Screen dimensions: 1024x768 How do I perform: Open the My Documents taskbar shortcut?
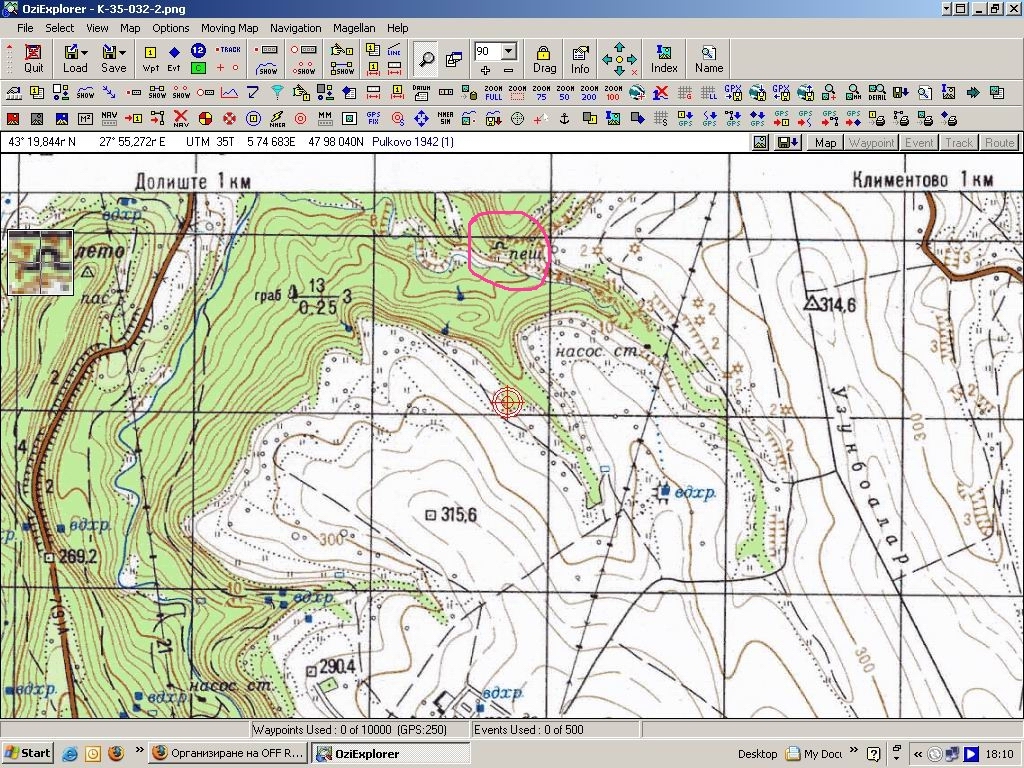point(813,754)
